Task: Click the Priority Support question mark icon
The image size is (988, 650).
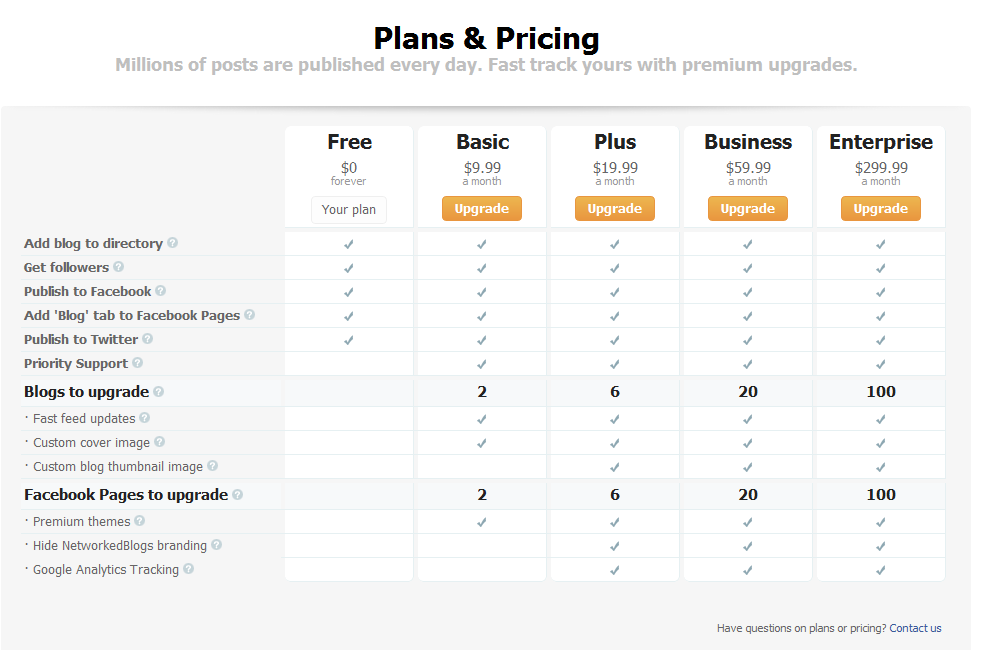Action: click(x=137, y=362)
